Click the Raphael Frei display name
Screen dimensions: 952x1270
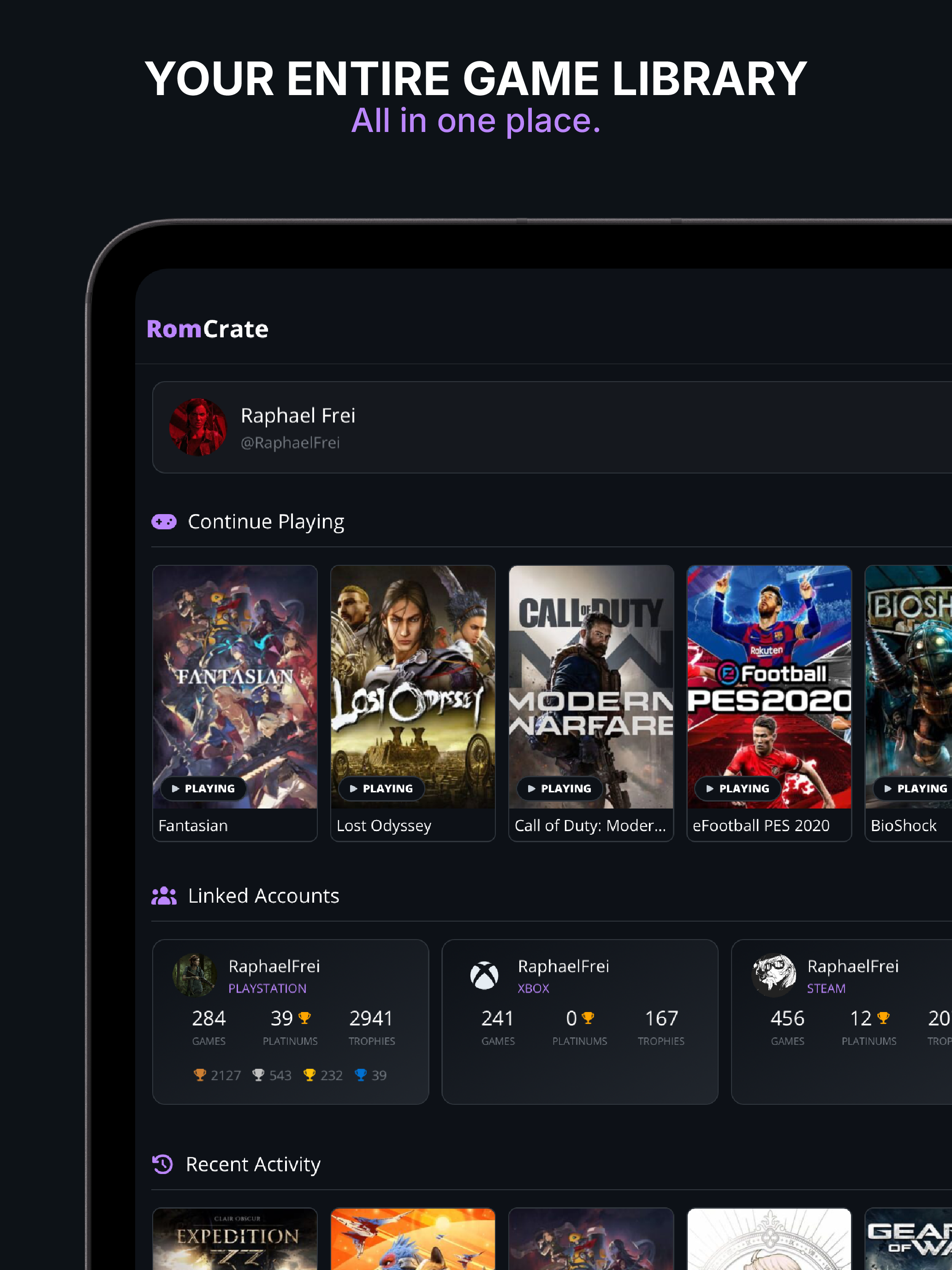tap(298, 415)
